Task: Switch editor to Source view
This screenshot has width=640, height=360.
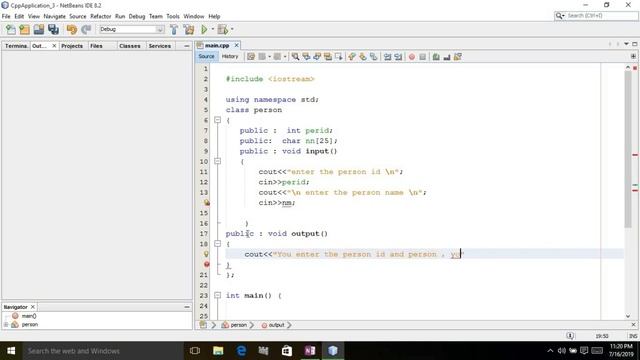Action: coord(207,56)
